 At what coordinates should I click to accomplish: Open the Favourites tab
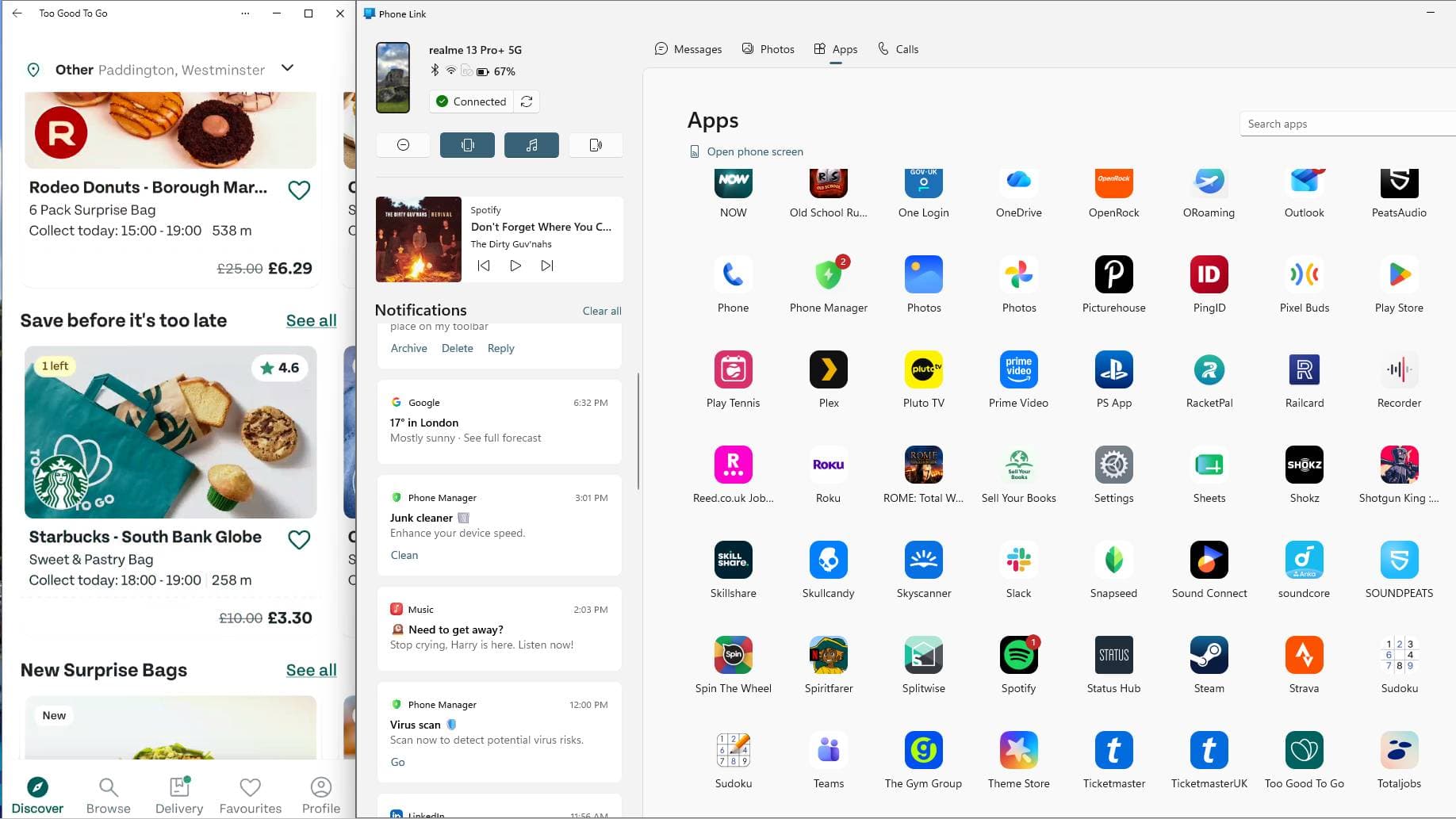pyautogui.click(x=251, y=796)
